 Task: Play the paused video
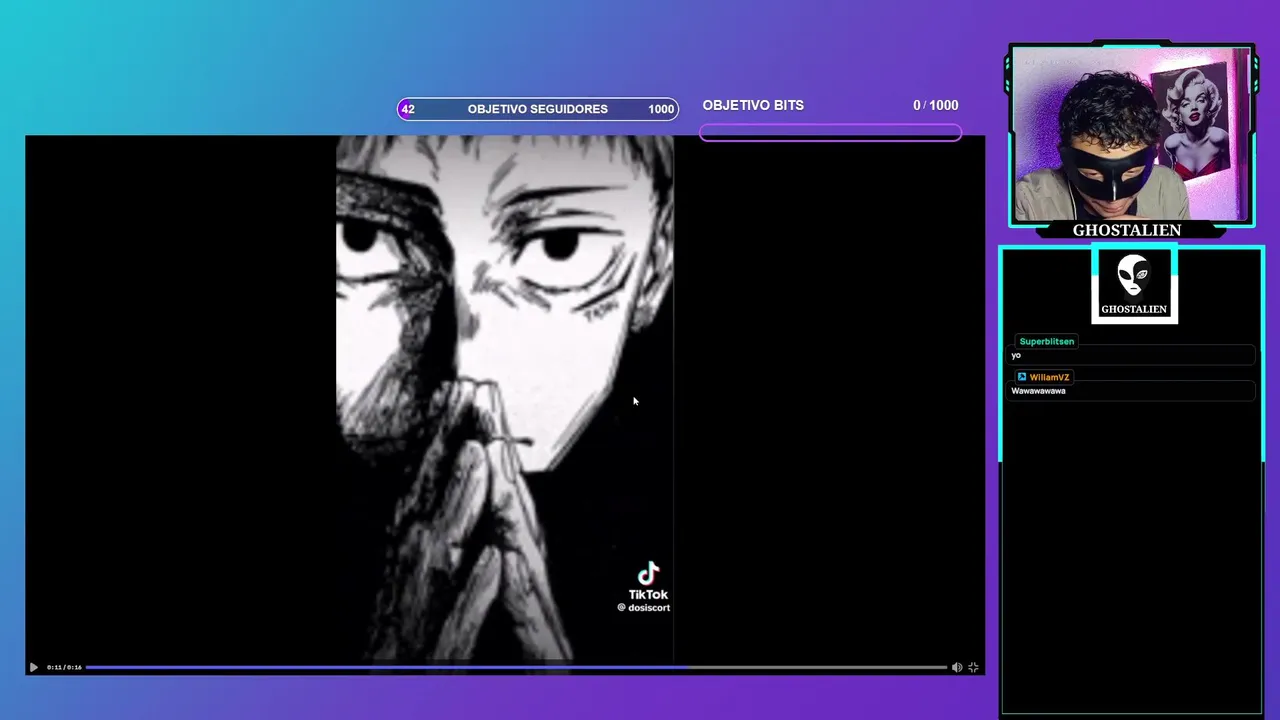[33, 667]
